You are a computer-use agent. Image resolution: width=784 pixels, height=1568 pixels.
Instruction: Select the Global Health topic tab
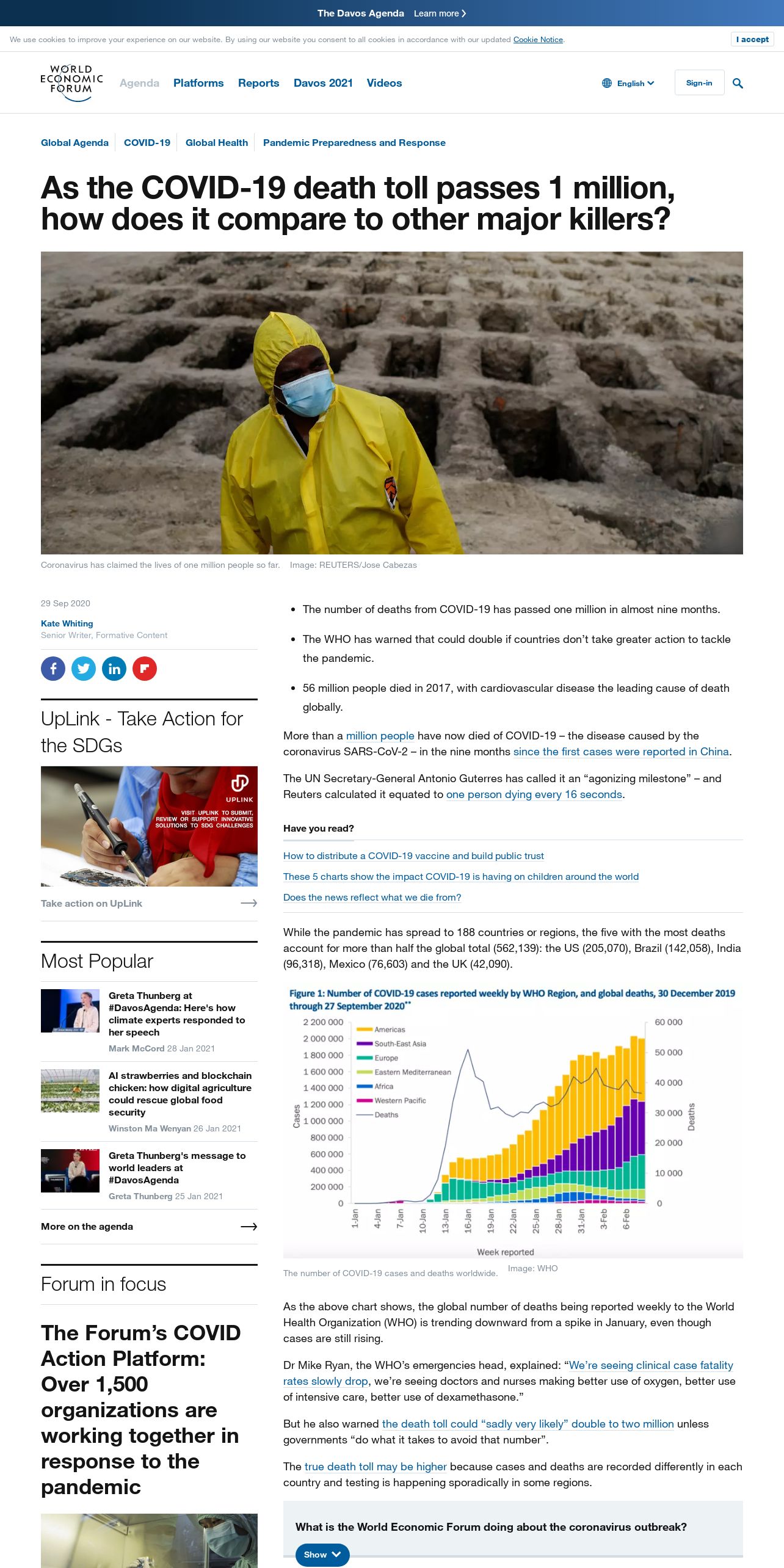coord(217,143)
